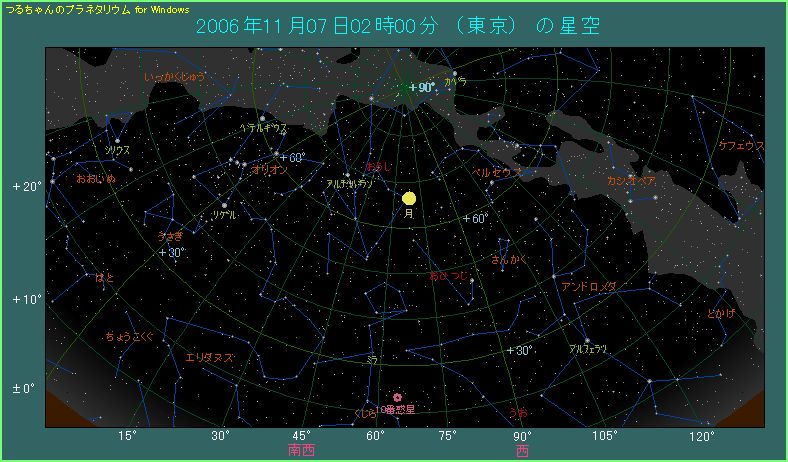The width and height of the screenshot is (788, 462).
Task: Select the Rigel star (リゲル)
Action: pos(224,206)
